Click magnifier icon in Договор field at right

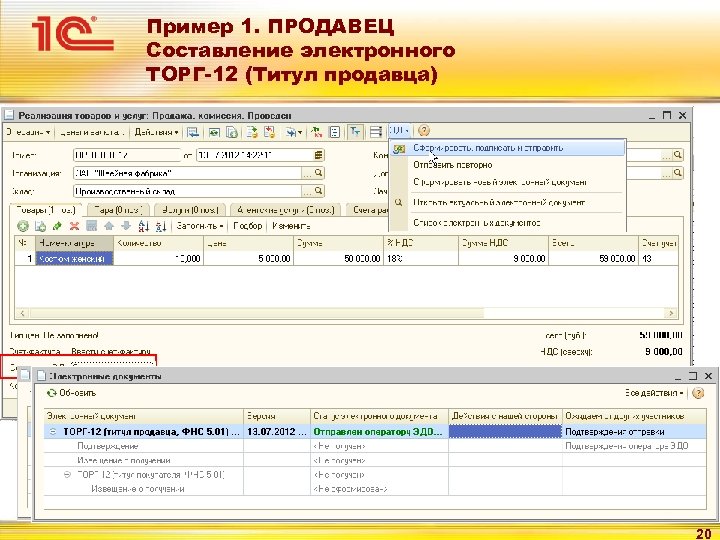click(x=678, y=173)
